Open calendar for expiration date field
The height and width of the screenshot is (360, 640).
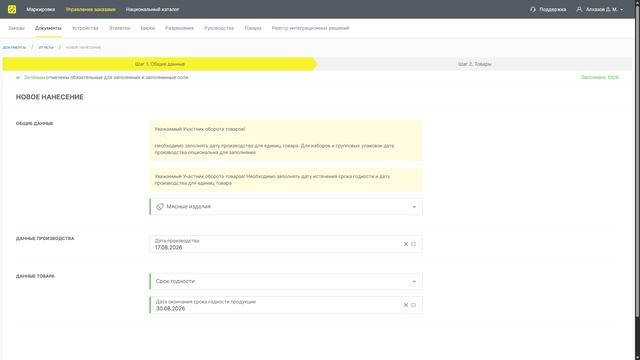tap(413, 305)
